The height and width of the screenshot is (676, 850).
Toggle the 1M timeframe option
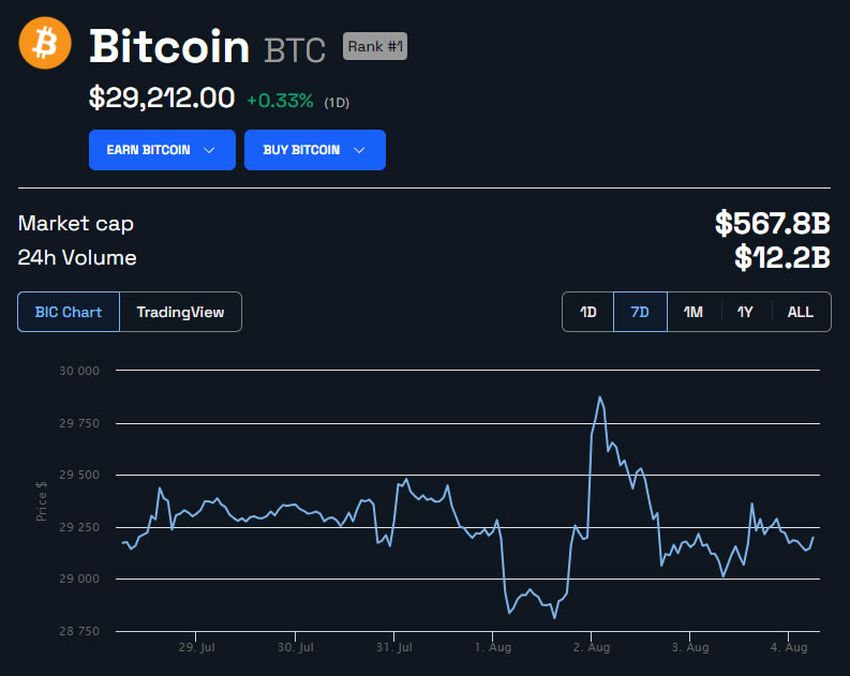[694, 312]
